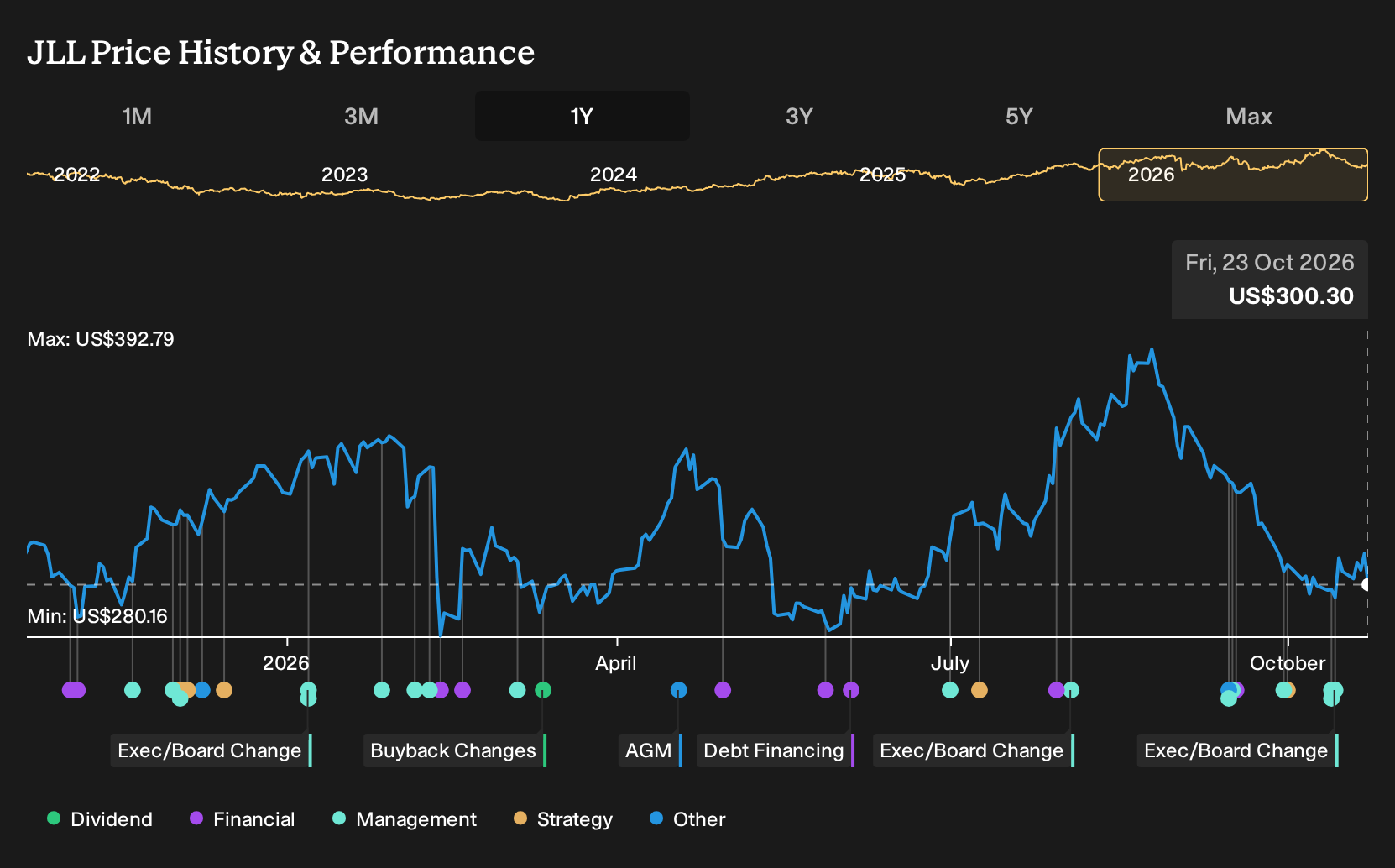Image resolution: width=1395 pixels, height=868 pixels.
Task: Click the 2022 label in the overview chart
Action: (76, 175)
